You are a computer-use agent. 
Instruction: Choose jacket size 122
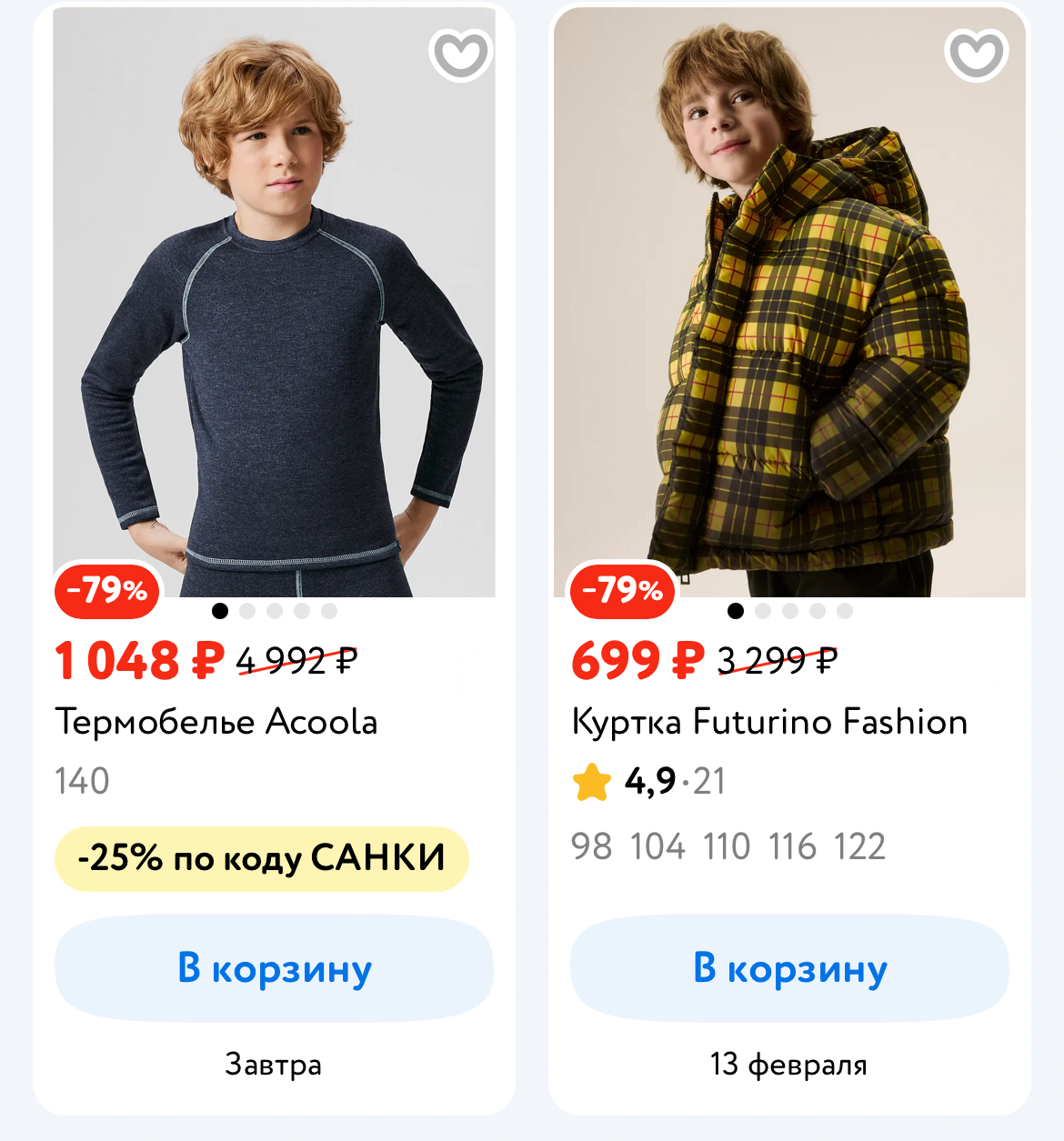[x=859, y=846]
